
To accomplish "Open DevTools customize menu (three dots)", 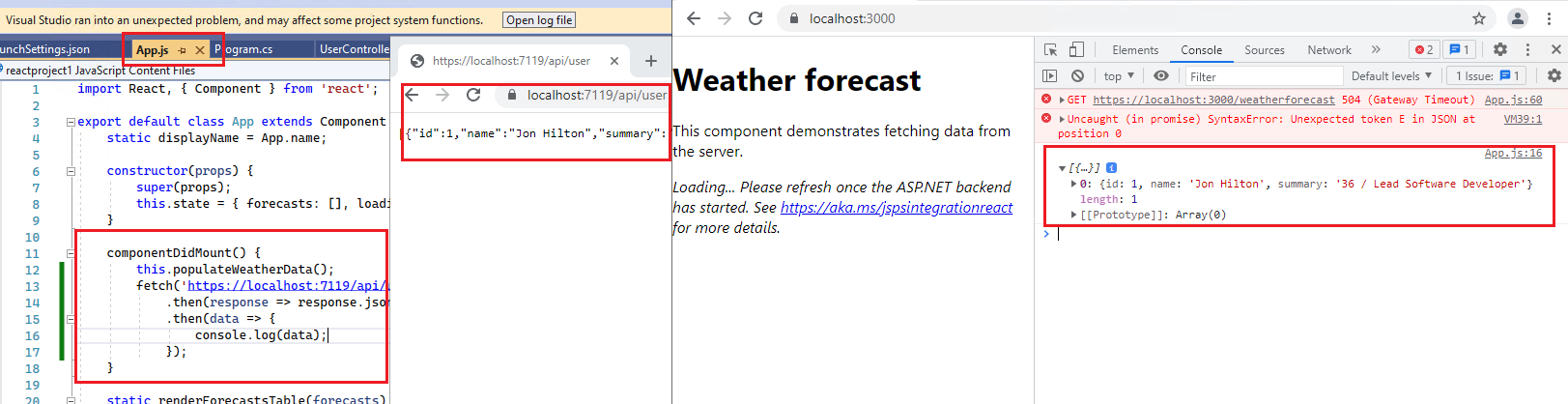I will pos(1527,49).
